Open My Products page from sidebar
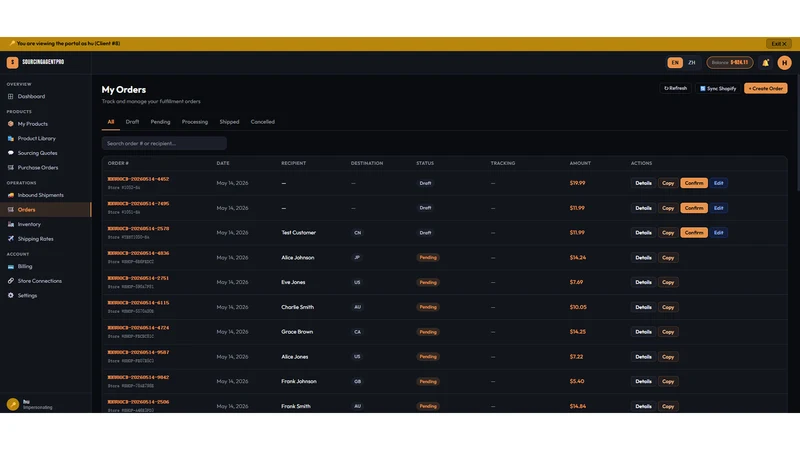Image resolution: width=800 pixels, height=450 pixels. (x=33, y=124)
